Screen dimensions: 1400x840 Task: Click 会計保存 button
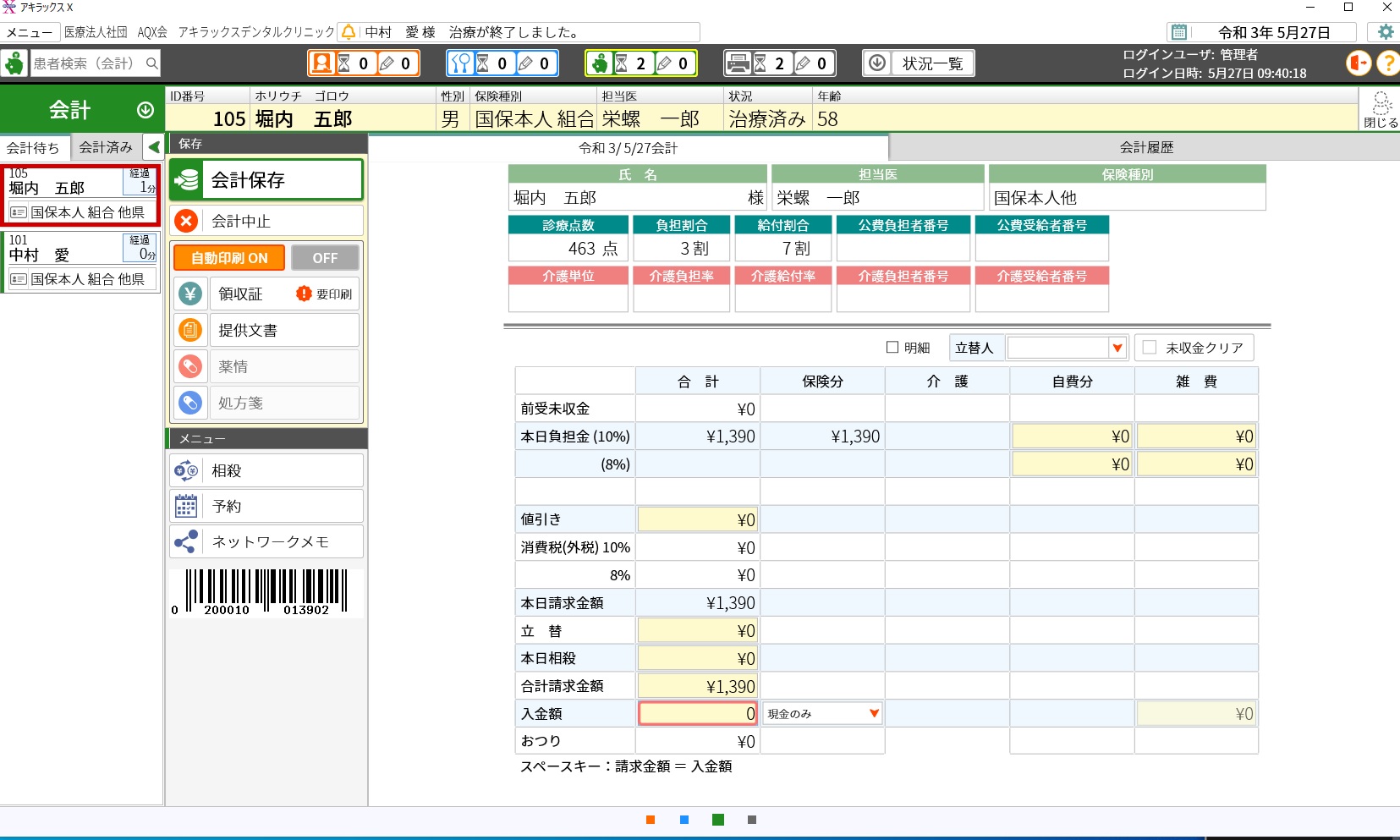(266, 179)
